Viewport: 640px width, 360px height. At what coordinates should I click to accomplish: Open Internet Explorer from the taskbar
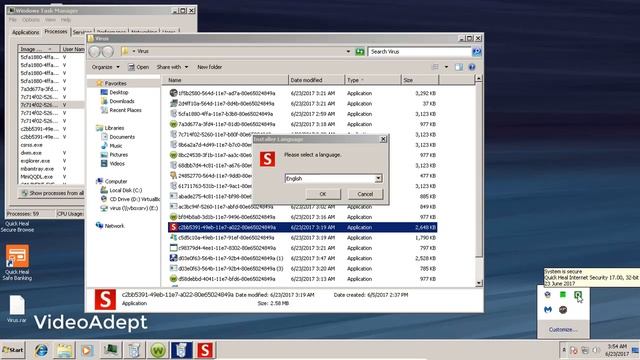(41, 350)
